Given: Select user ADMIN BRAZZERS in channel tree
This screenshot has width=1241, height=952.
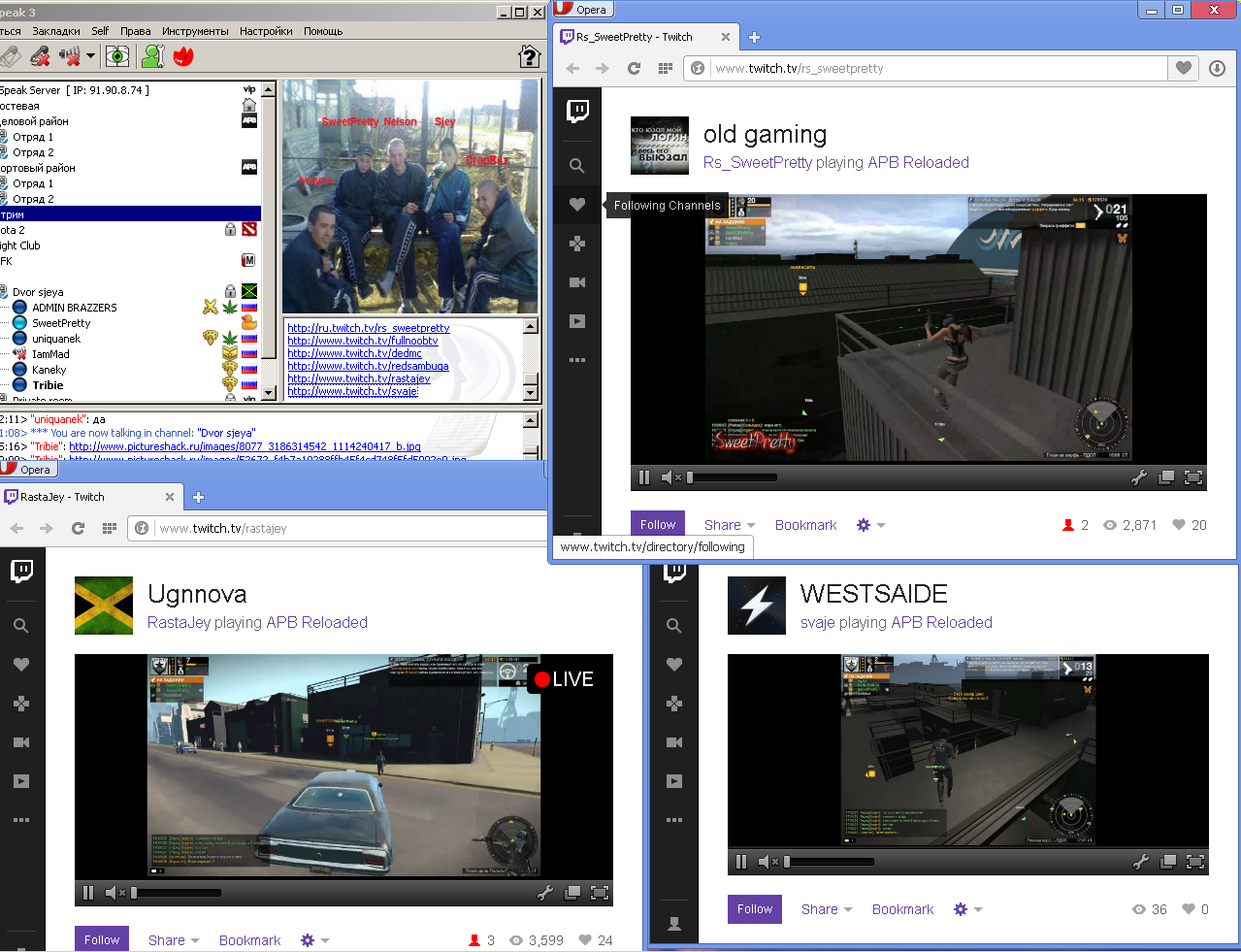Looking at the screenshot, I should 75,308.
